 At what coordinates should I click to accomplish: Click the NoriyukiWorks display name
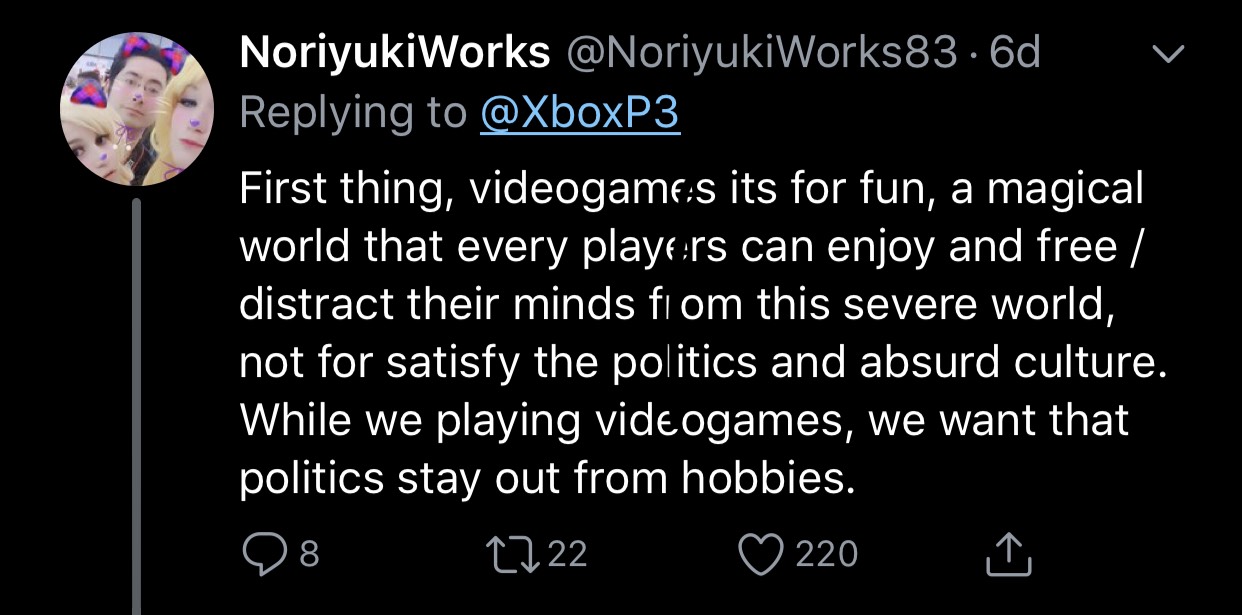pyautogui.click(x=395, y=53)
